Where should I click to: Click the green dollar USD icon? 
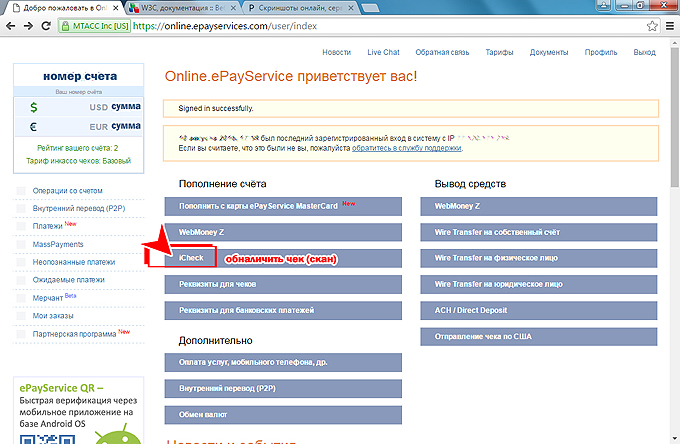(33, 107)
